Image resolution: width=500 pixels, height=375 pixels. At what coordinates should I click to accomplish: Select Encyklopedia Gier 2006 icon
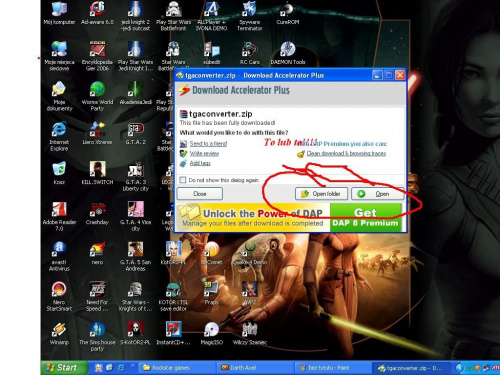(97, 56)
